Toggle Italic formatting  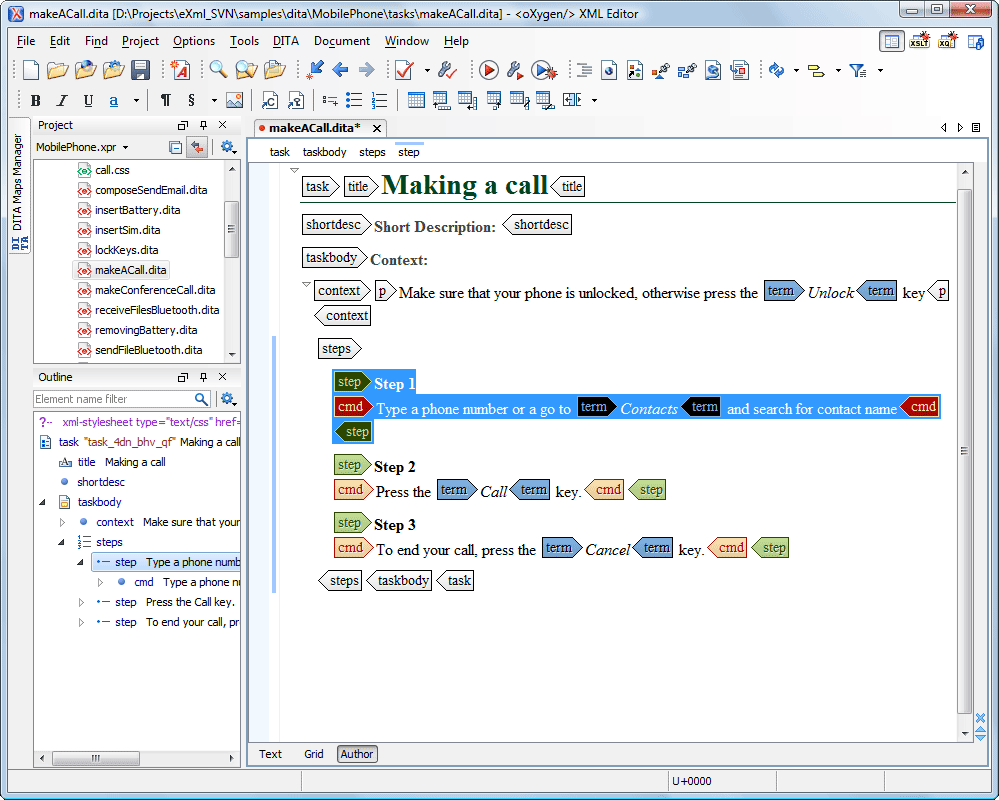pyautogui.click(x=62, y=100)
